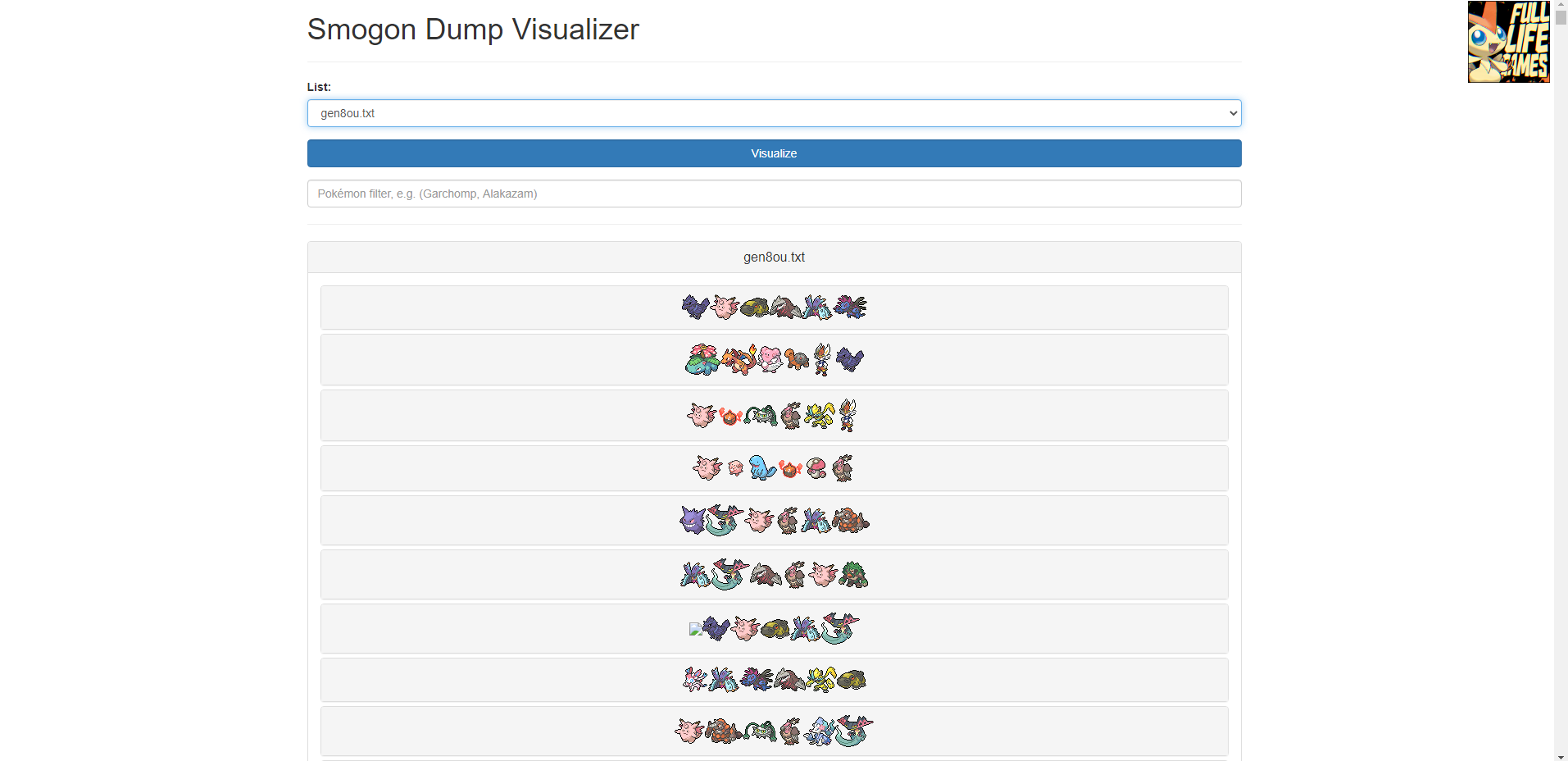Select the Sylveon sprite

click(695, 679)
